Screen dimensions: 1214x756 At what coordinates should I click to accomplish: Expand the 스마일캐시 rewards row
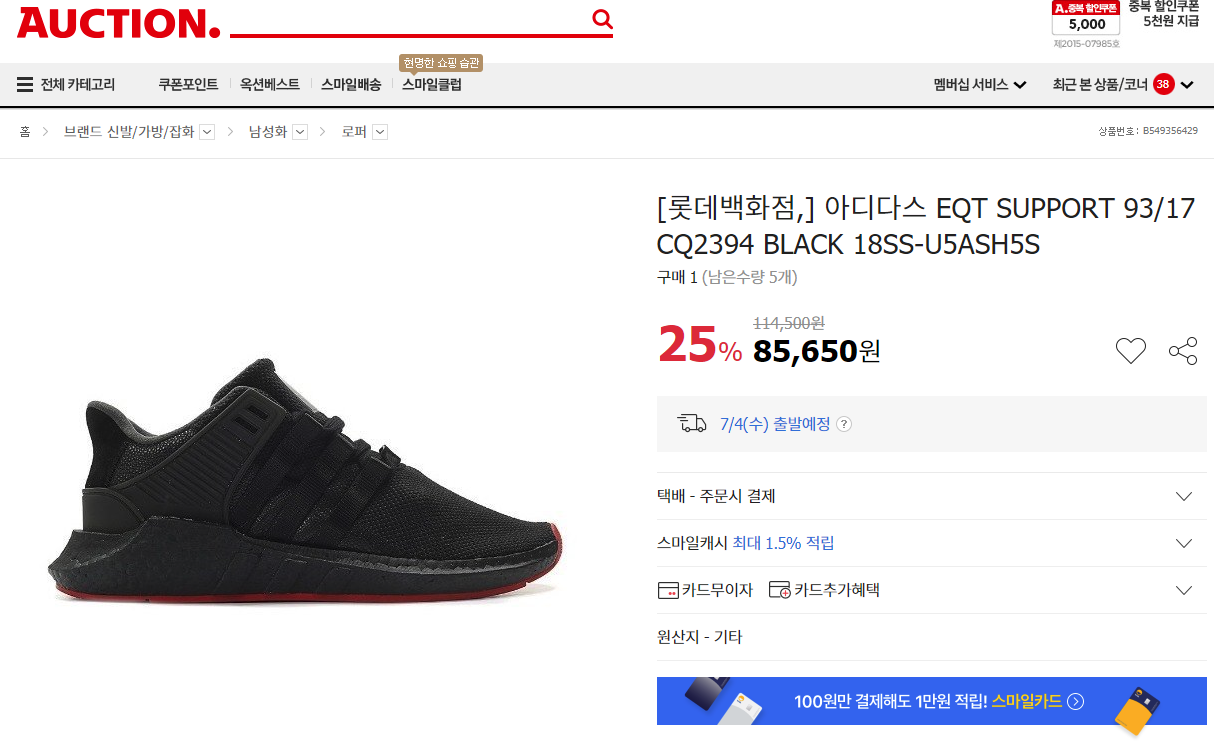[1184, 543]
